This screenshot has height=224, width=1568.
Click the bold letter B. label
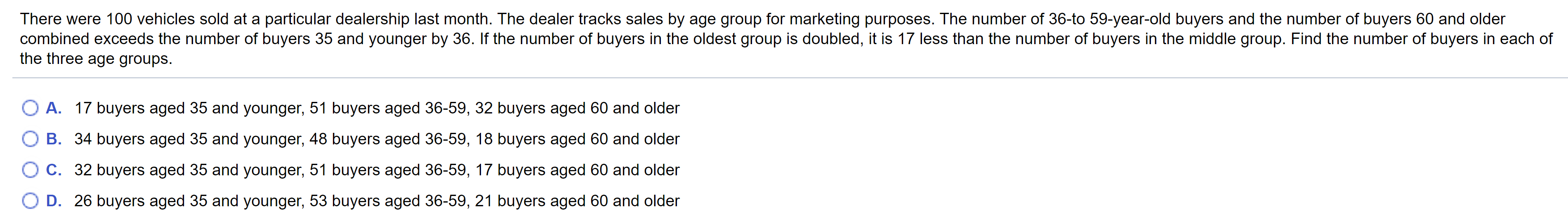54,139
